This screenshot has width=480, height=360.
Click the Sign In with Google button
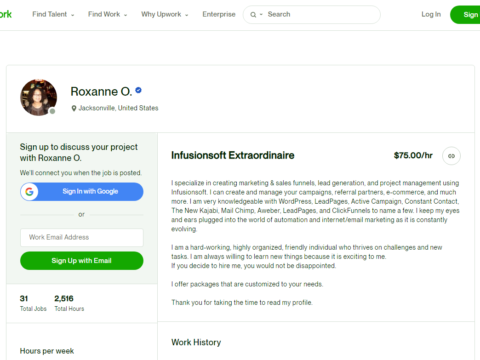click(x=82, y=192)
